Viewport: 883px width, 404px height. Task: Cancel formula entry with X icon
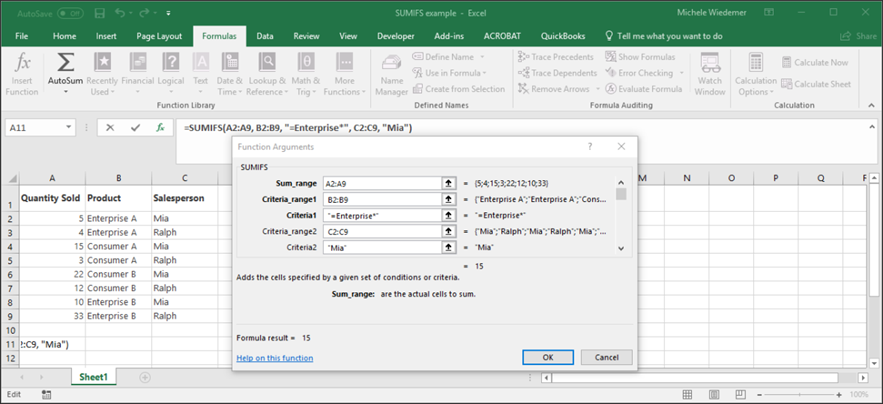[x=110, y=128]
